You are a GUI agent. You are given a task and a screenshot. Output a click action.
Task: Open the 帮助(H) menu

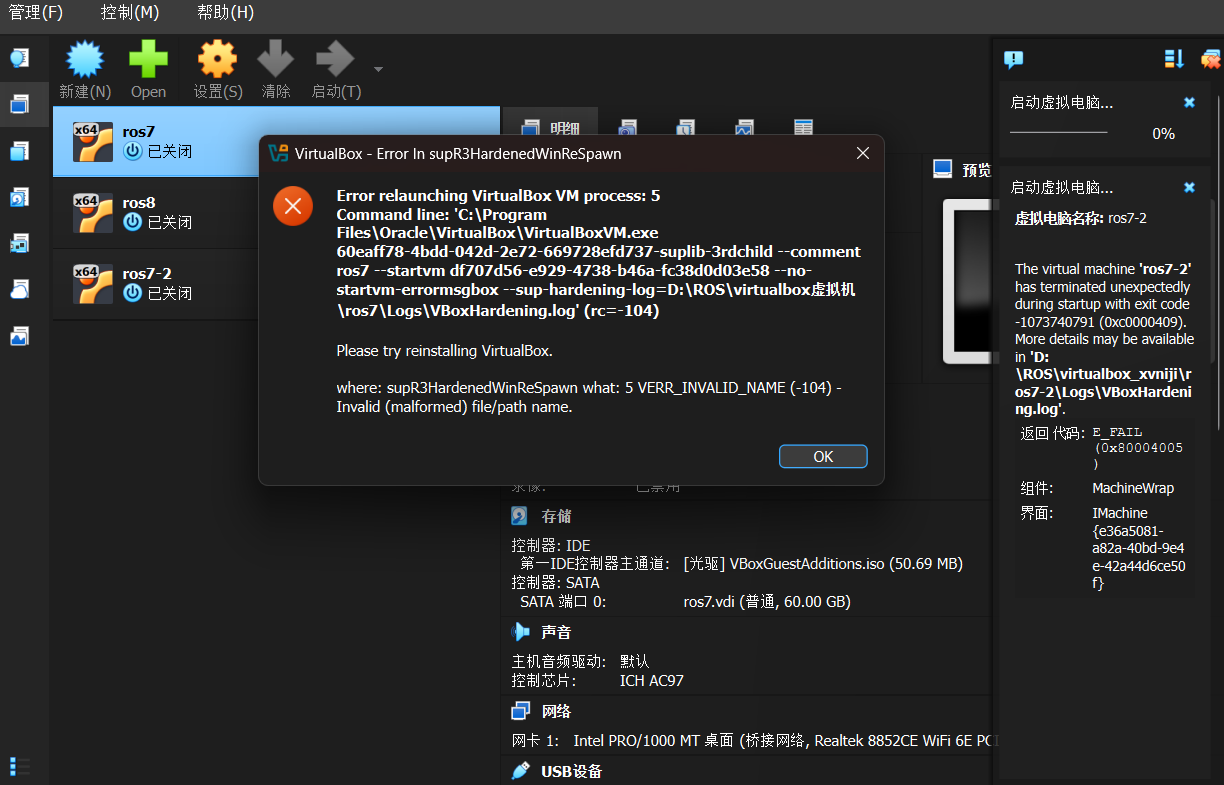click(x=225, y=13)
